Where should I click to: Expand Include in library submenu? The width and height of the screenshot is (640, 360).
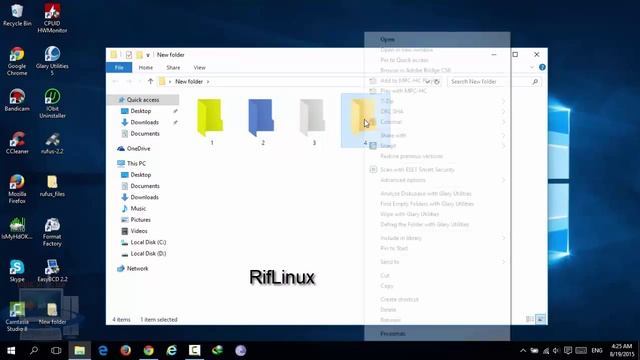click(x=437, y=238)
